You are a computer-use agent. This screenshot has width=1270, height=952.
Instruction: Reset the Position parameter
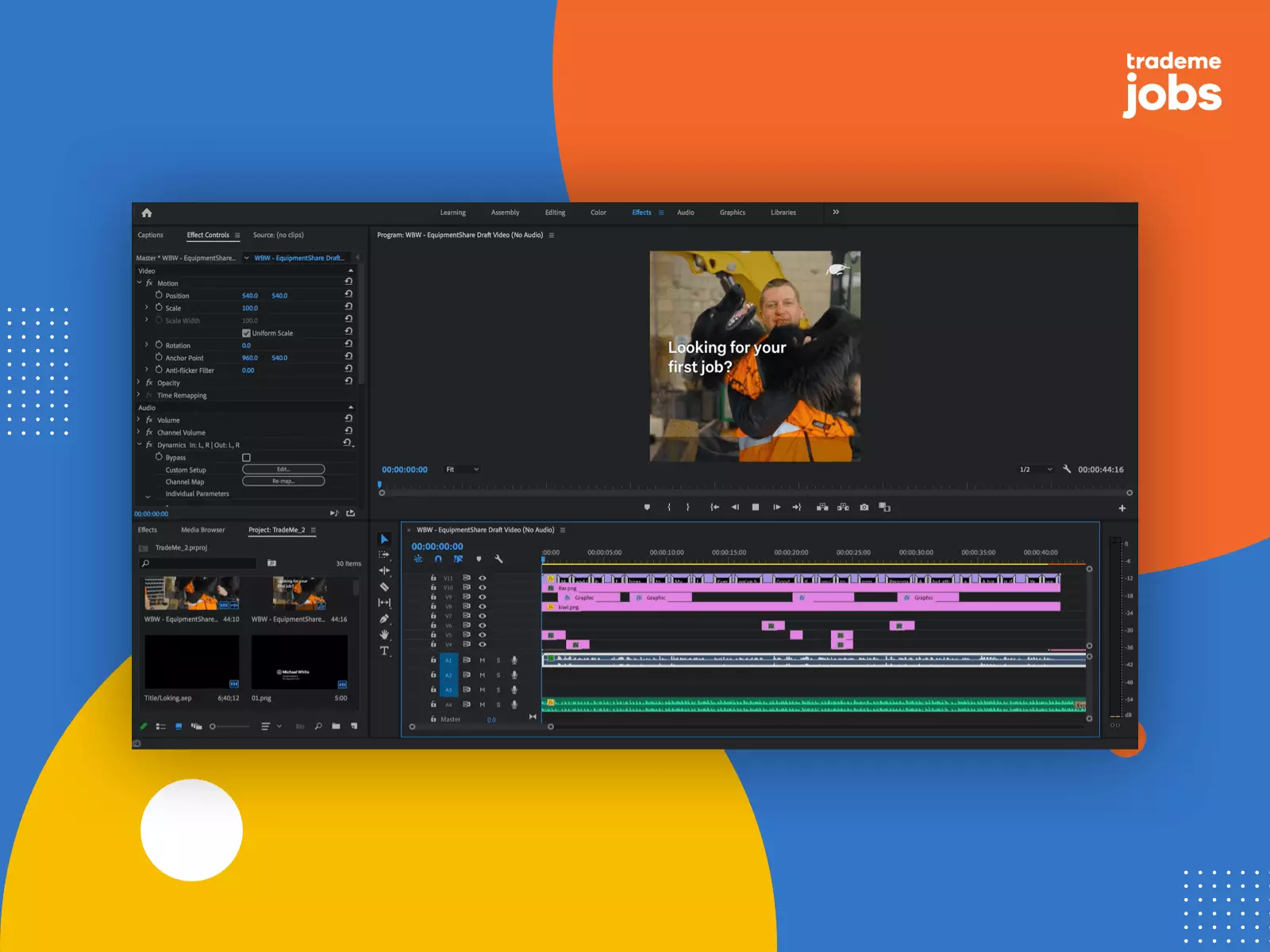coord(348,294)
